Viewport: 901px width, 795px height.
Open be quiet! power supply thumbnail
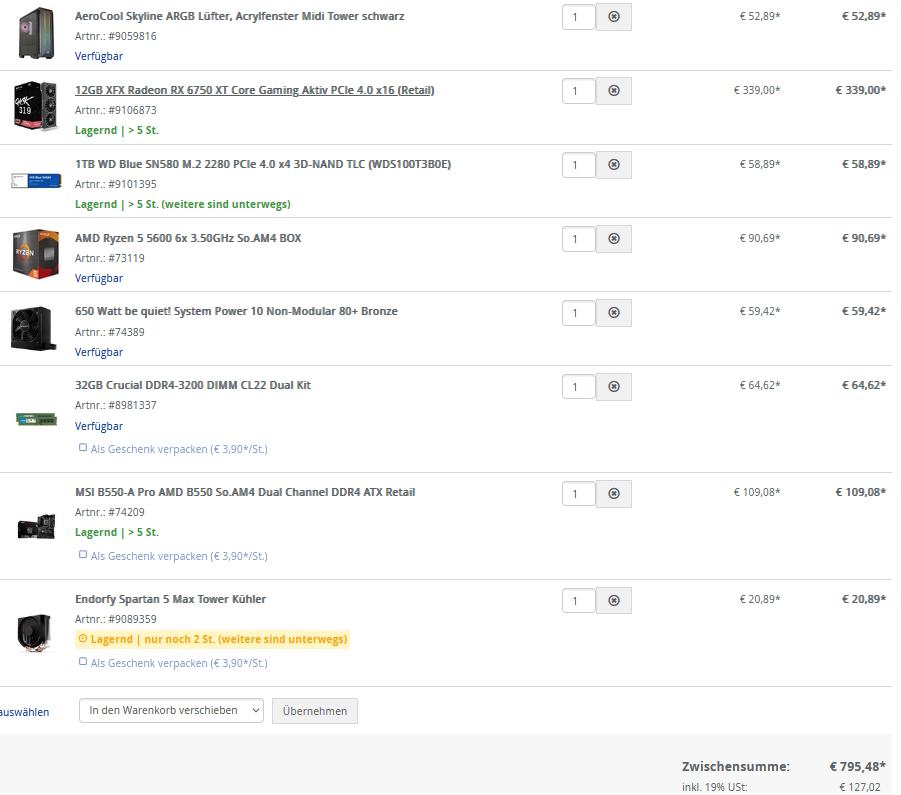34,328
